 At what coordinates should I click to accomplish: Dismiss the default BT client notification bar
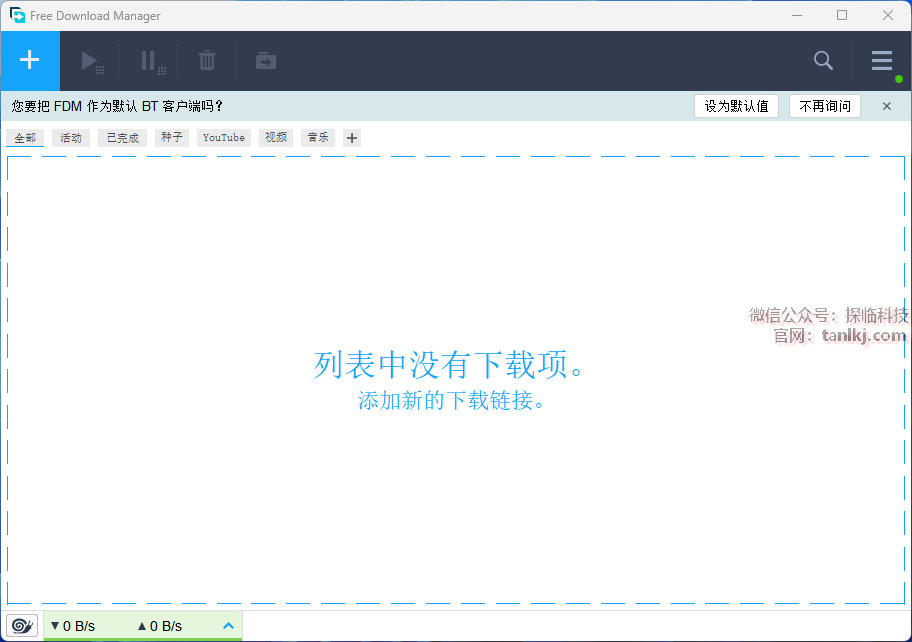coord(886,106)
